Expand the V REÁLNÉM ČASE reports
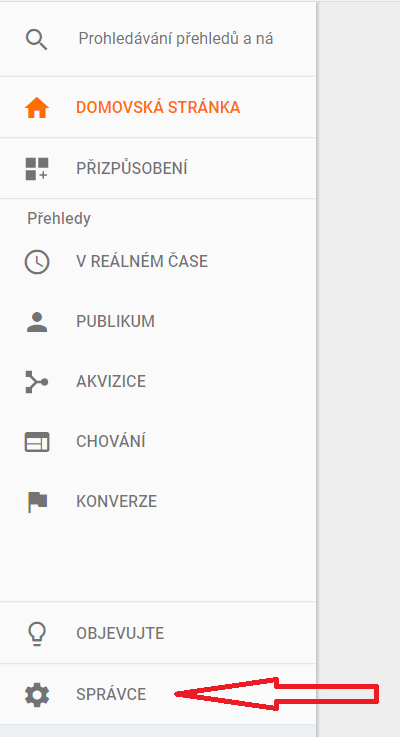Image resolution: width=400 pixels, height=737 pixels. tap(142, 261)
